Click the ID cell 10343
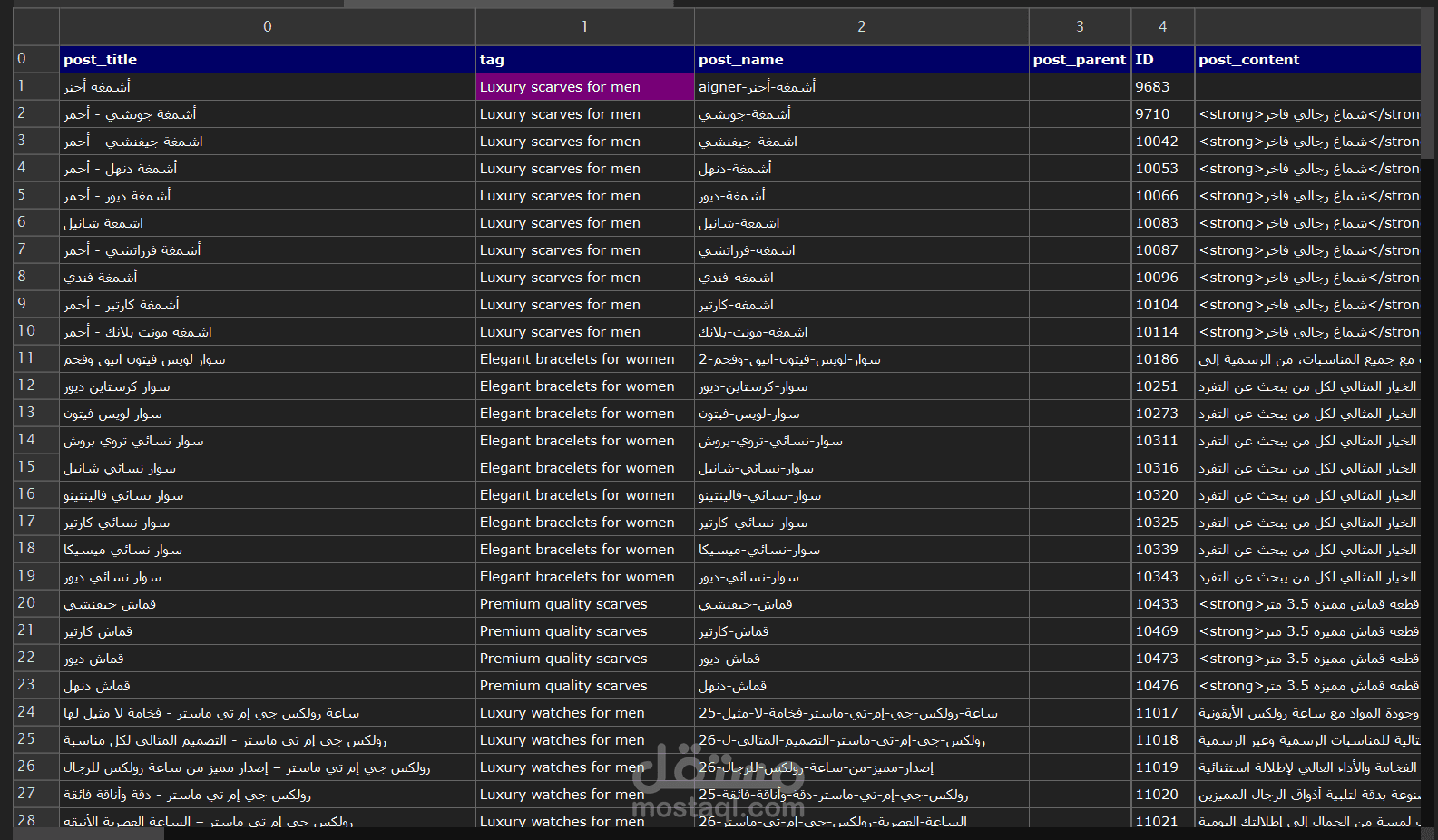 [x=1163, y=577]
